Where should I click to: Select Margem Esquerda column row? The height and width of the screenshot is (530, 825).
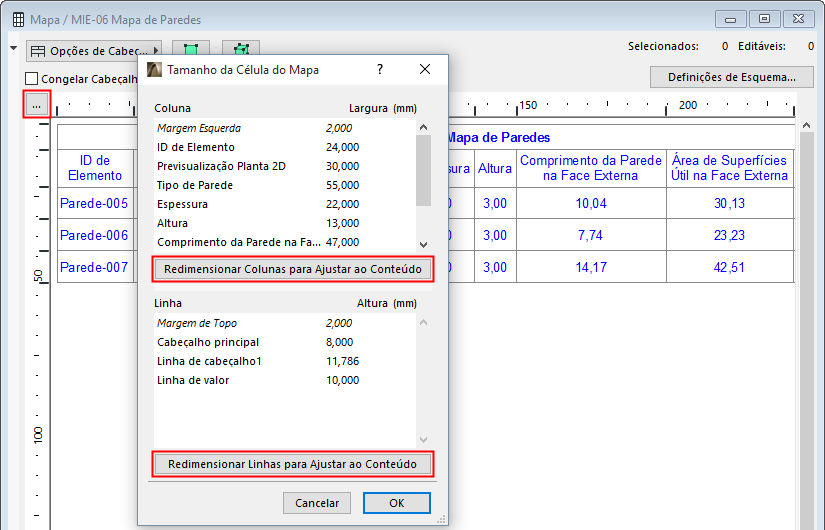[x=285, y=128]
